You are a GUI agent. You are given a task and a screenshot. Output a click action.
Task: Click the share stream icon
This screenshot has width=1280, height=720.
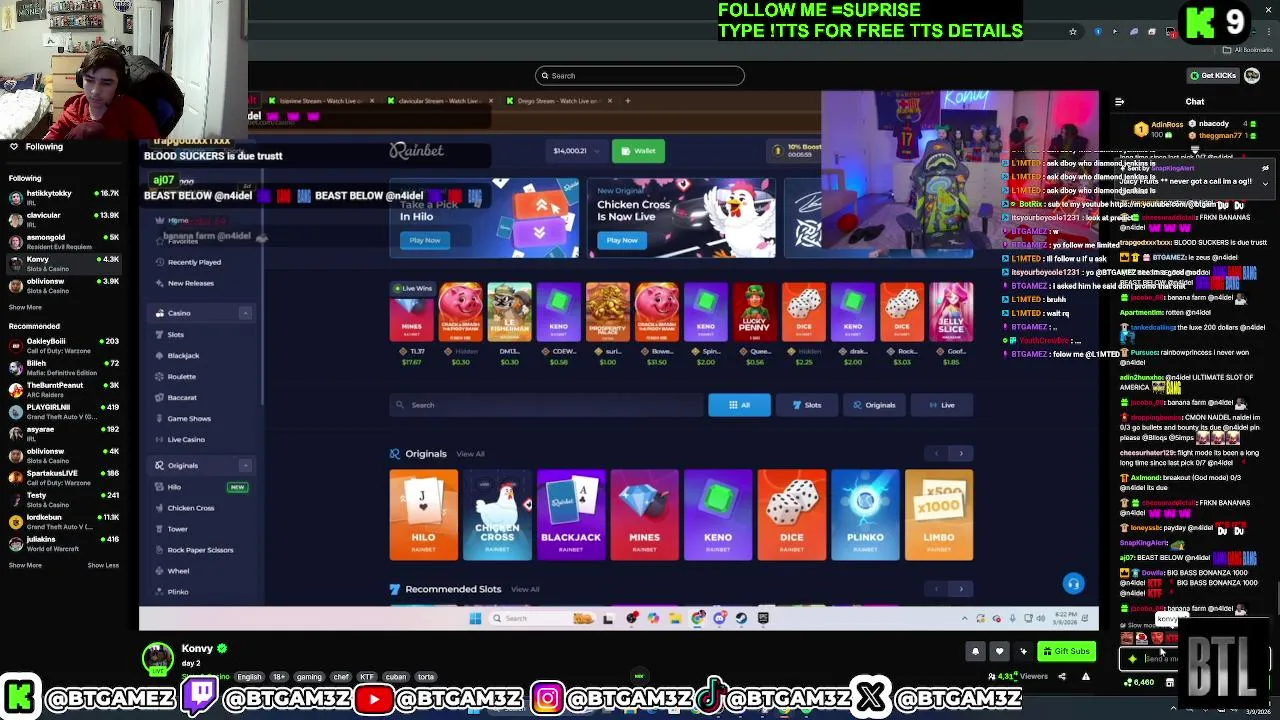pyautogui.click(x=1062, y=677)
